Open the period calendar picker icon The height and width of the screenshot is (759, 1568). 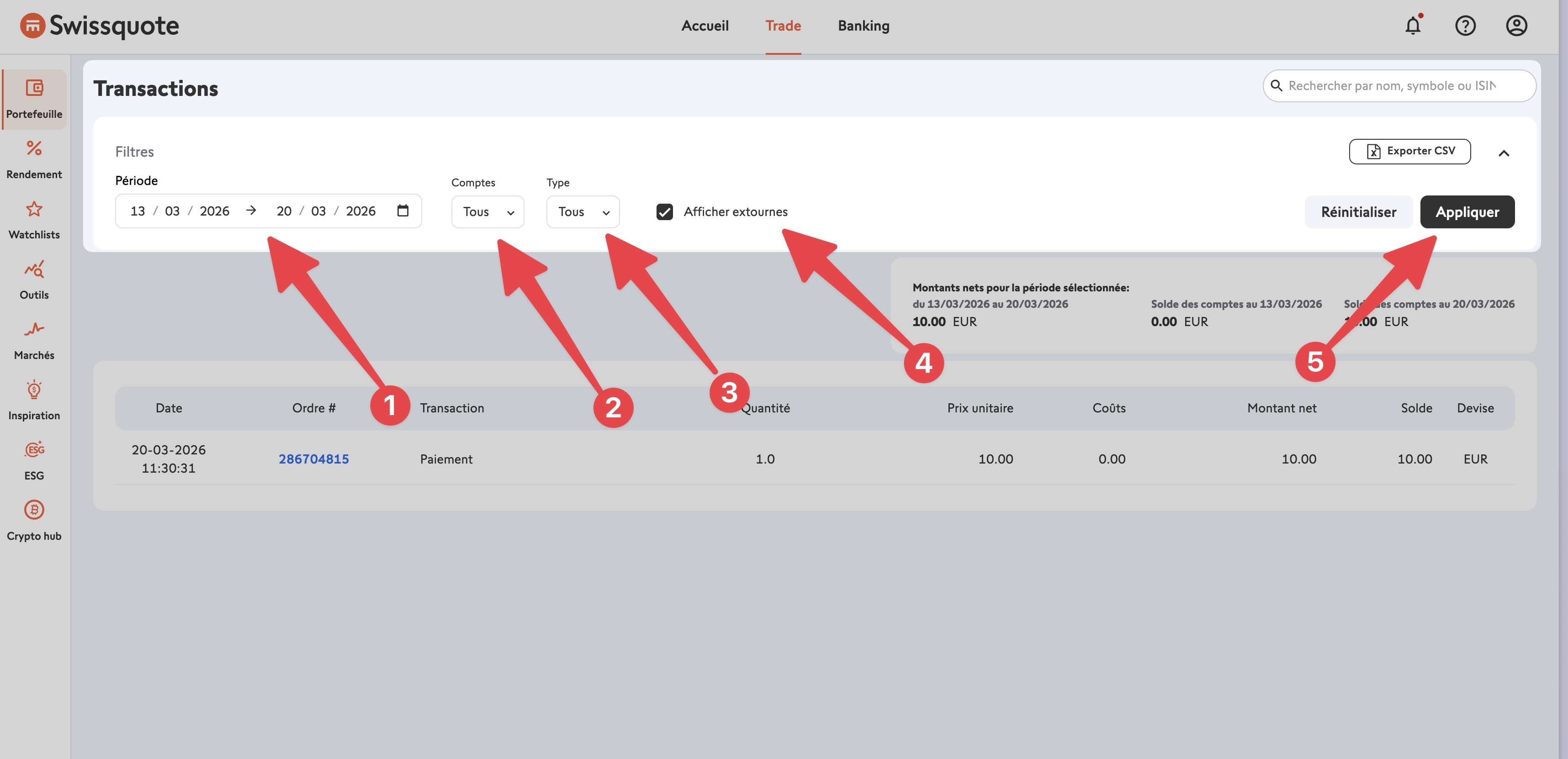pyautogui.click(x=403, y=211)
